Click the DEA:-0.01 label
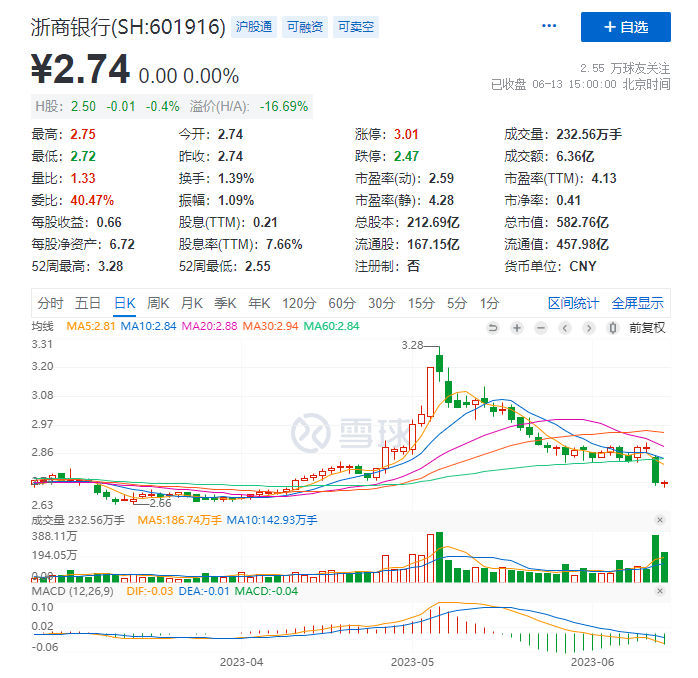The height and width of the screenshot is (678, 698). [x=204, y=591]
